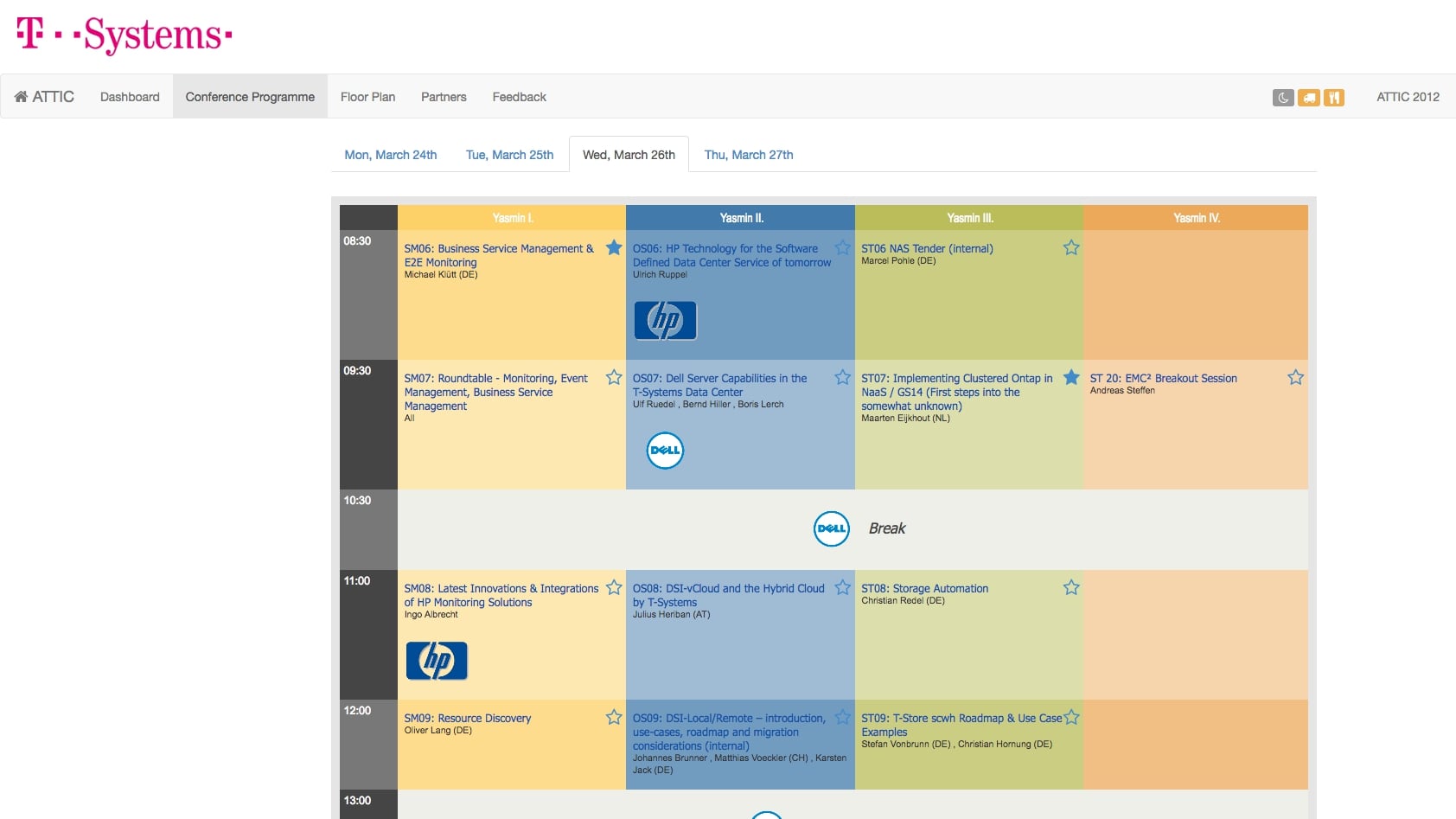
Task: Click speaker name Julius Heriban (AT)
Action: pos(671,615)
